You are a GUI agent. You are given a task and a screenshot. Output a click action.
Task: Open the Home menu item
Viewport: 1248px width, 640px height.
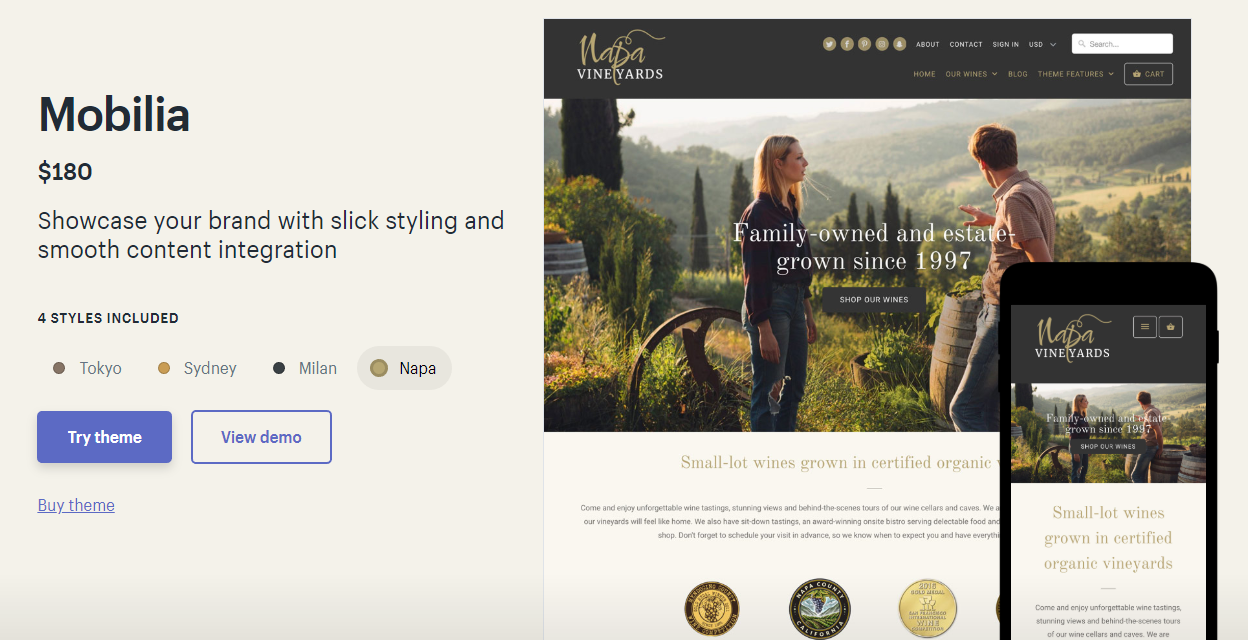tap(924, 74)
